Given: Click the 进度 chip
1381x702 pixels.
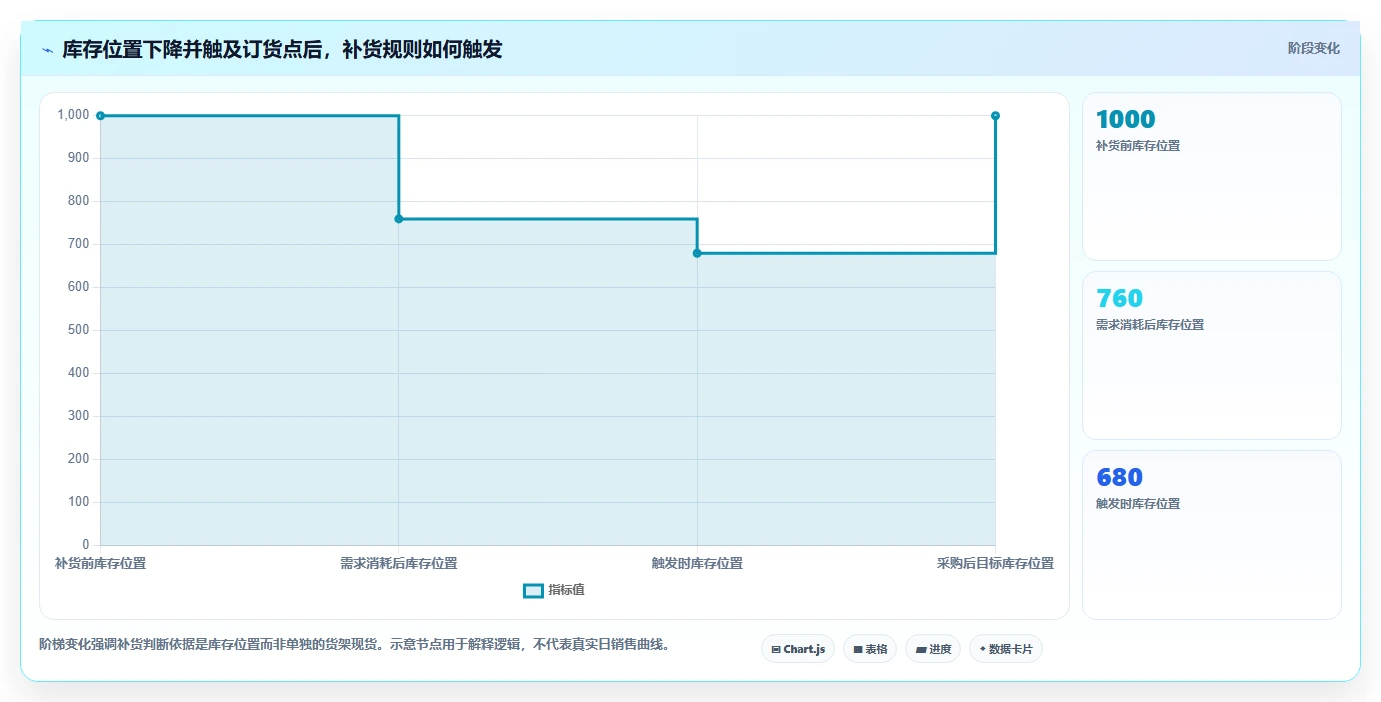Looking at the screenshot, I should pos(933,649).
